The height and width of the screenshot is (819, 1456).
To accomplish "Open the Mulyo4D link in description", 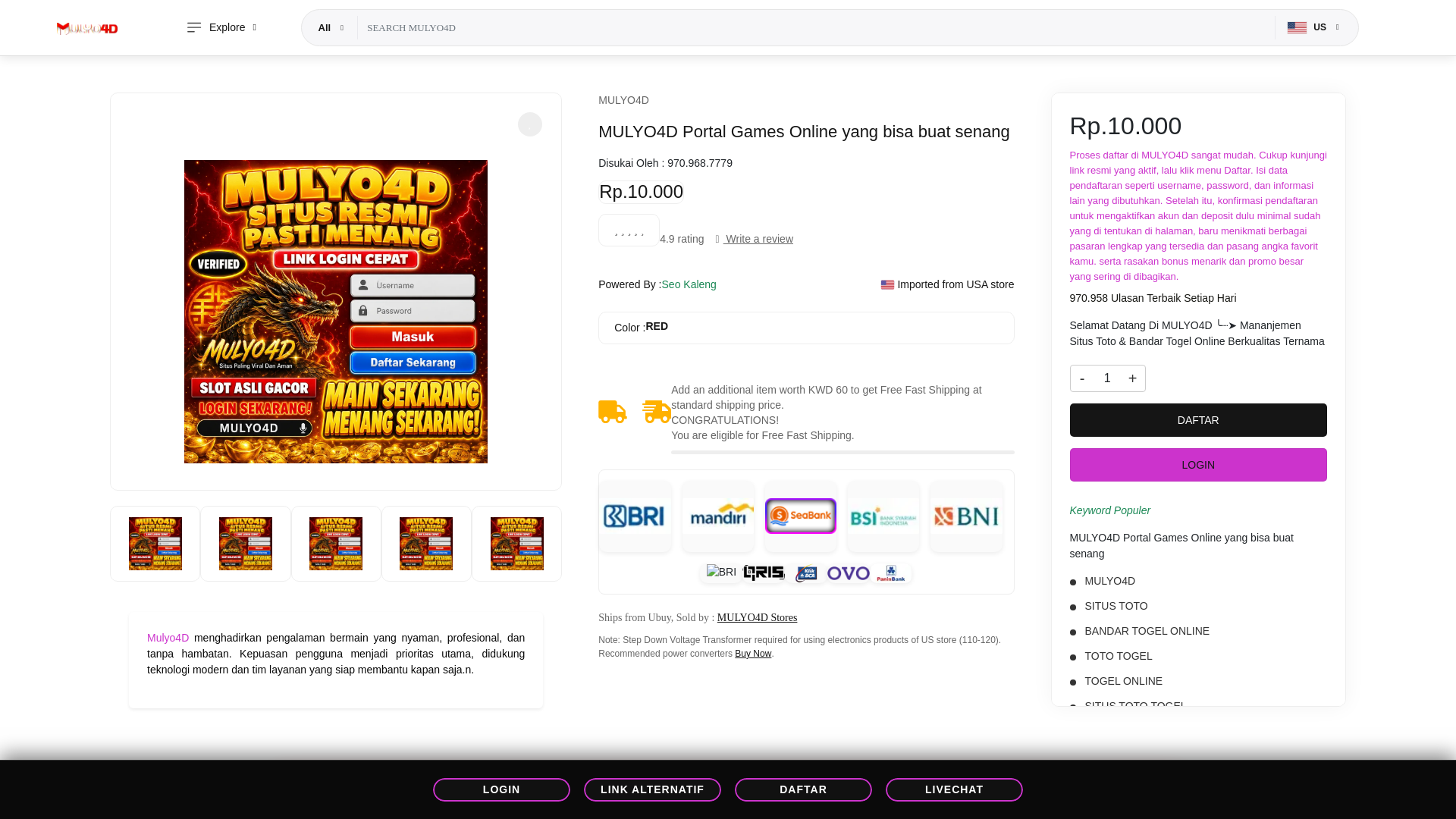I will pos(168,638).
